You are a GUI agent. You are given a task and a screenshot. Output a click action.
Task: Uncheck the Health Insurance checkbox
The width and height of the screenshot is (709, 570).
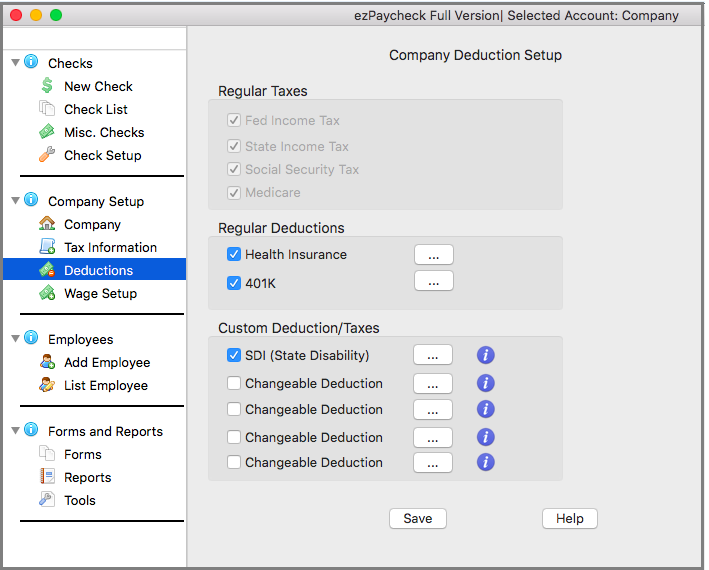(234, 255)
